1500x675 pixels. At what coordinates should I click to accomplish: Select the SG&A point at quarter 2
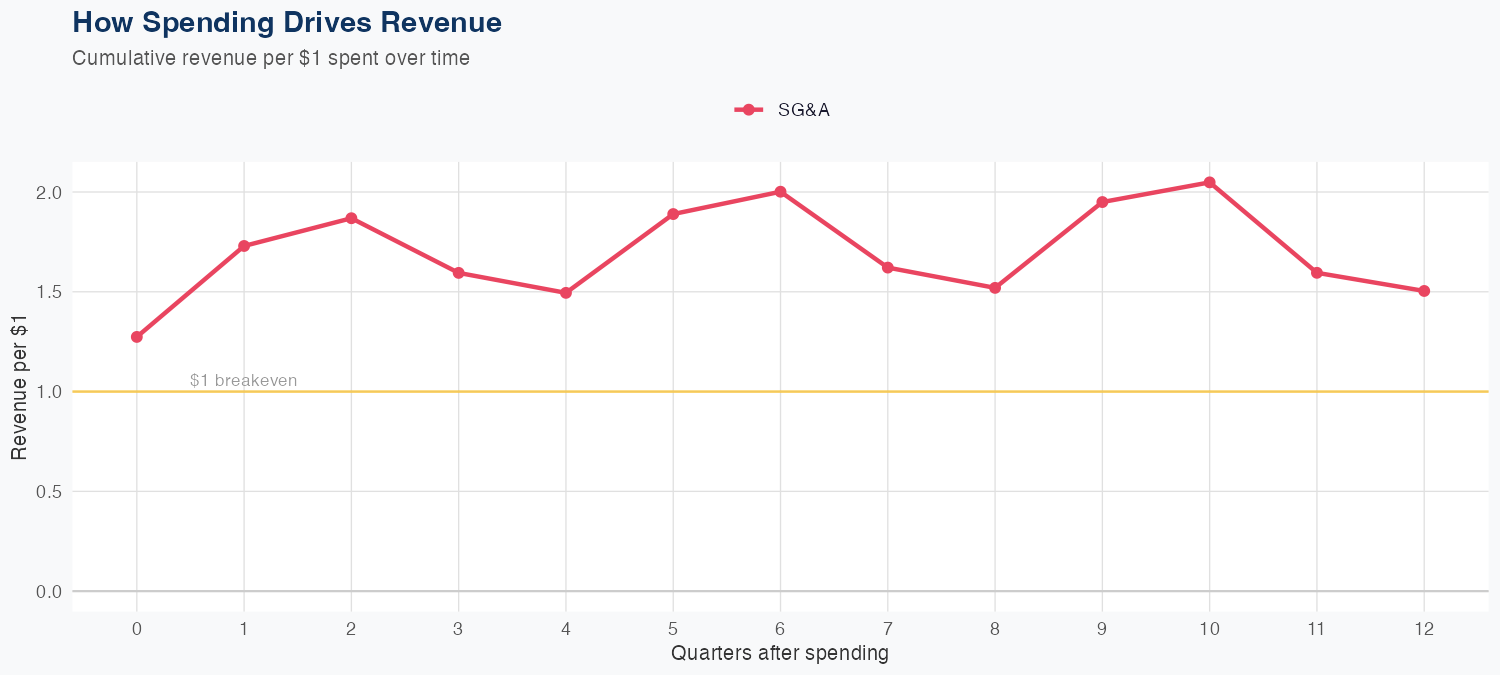point(351,218)
